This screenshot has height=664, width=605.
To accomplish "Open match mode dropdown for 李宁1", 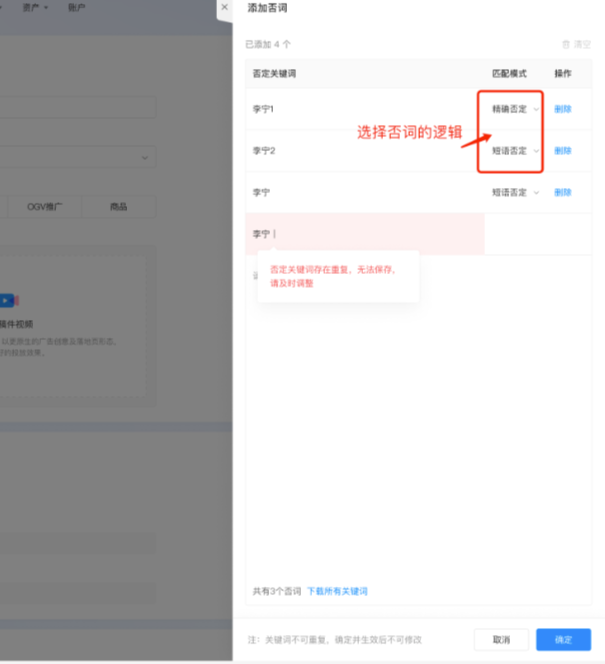I will 515,109.
